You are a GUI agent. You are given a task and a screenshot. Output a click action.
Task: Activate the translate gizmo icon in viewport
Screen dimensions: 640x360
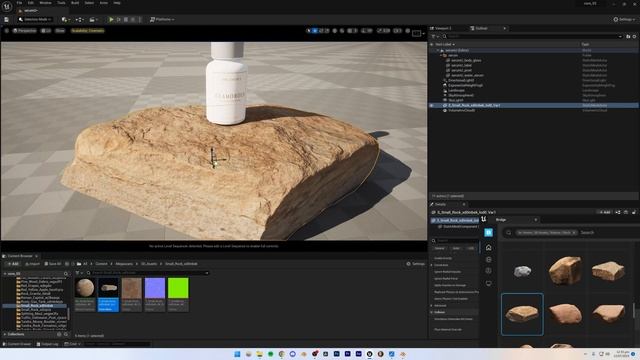[315, 31]
